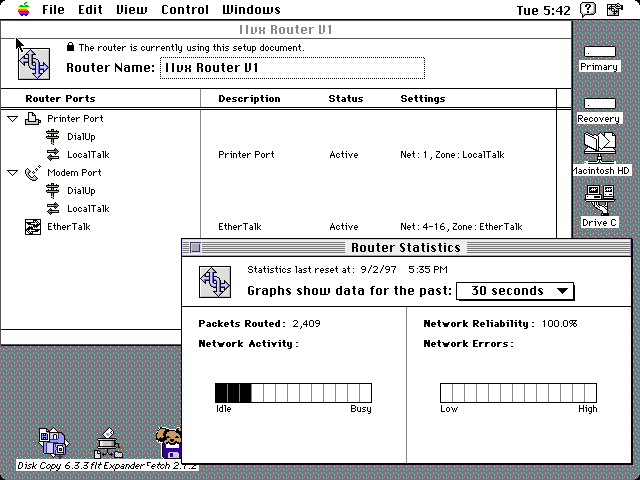Viewport: 640px width, 480px height.
Task: Open the Apple menu
Action: [x=24, y=9]
